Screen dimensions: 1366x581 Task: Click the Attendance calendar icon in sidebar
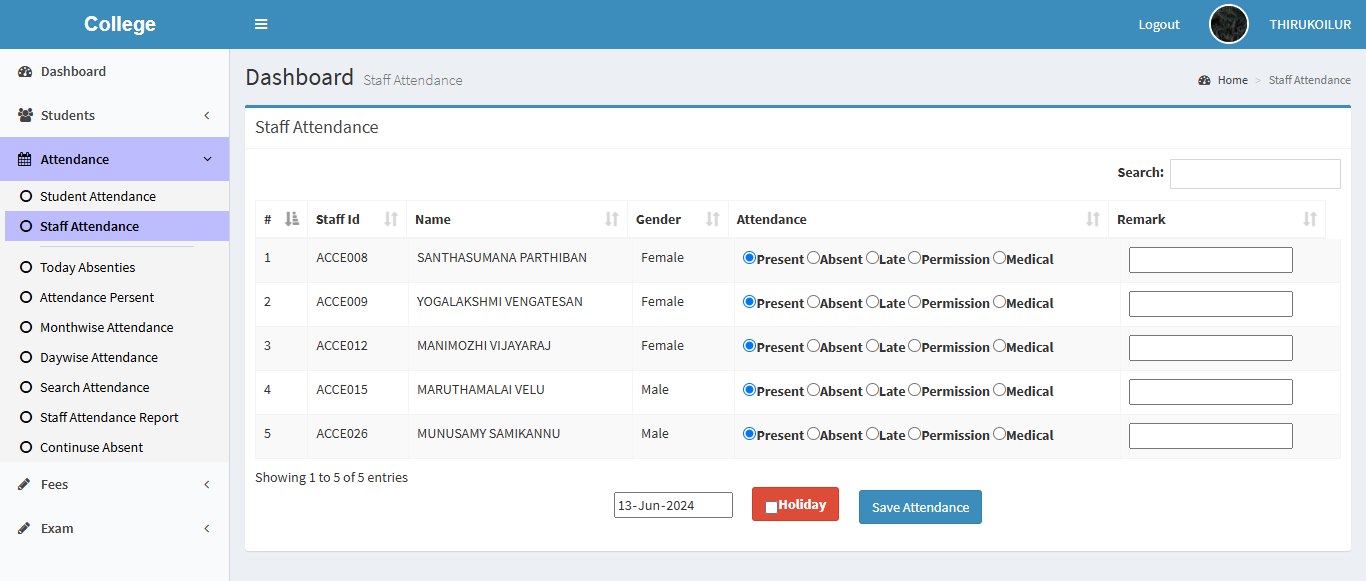pos(25,160)
